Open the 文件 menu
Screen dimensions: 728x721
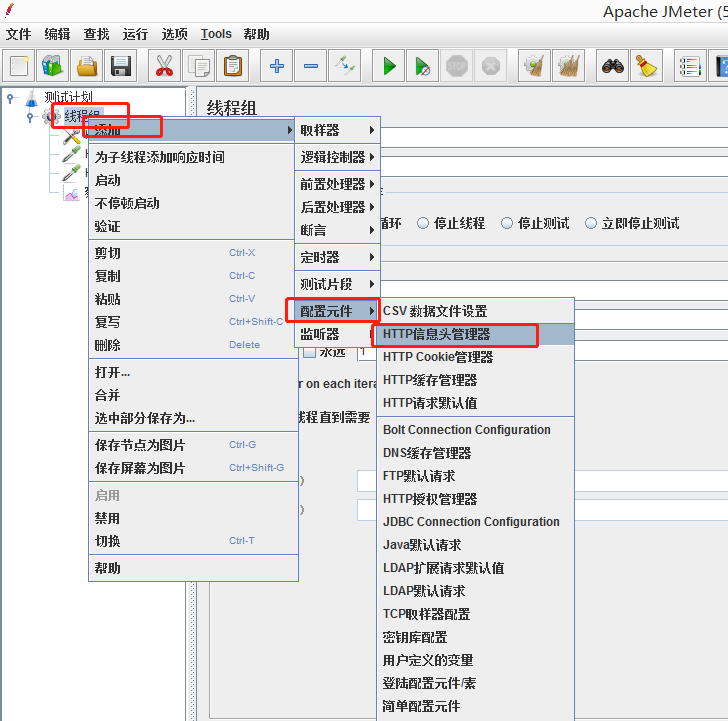coord(19,34)
